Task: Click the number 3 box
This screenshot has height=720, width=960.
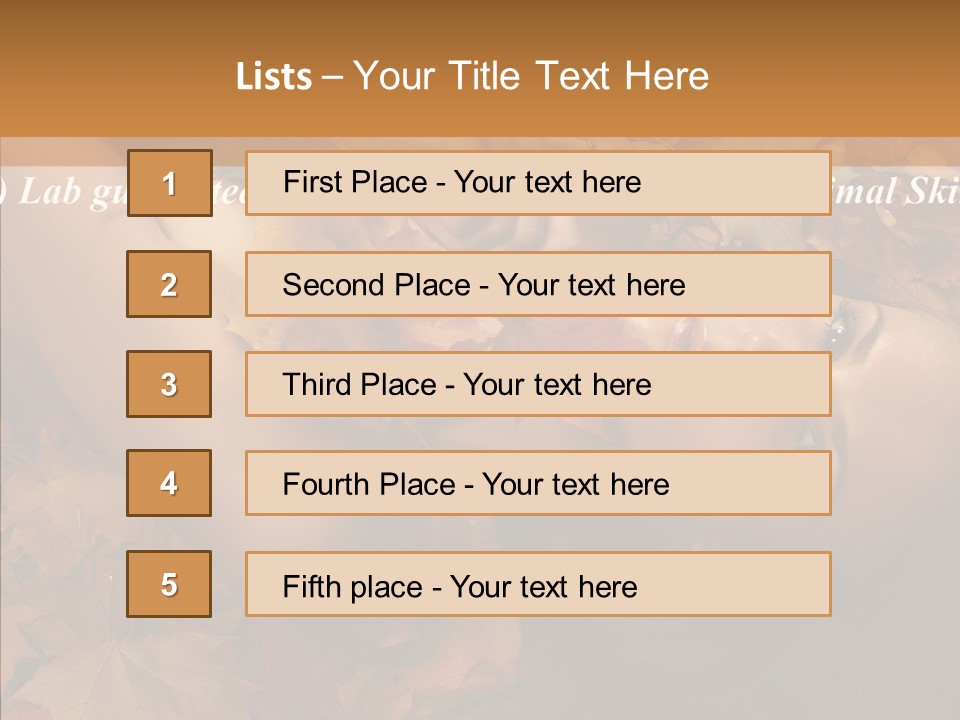Action: [x=169, y=384]
